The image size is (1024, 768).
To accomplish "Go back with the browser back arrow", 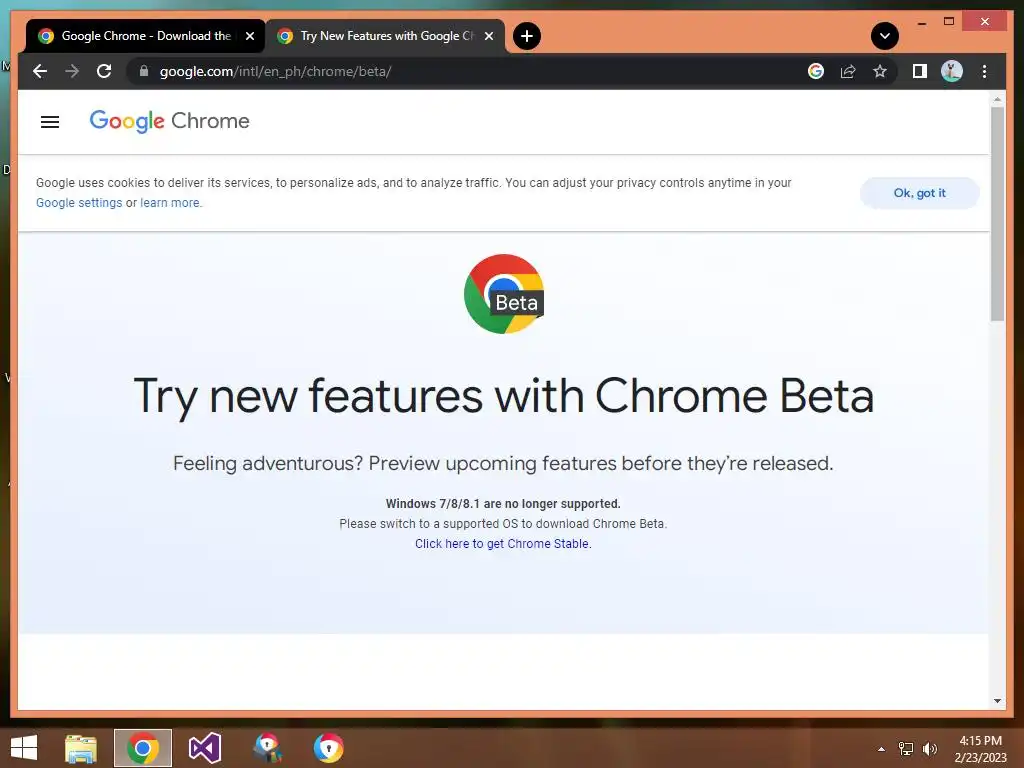I will 40,71.
